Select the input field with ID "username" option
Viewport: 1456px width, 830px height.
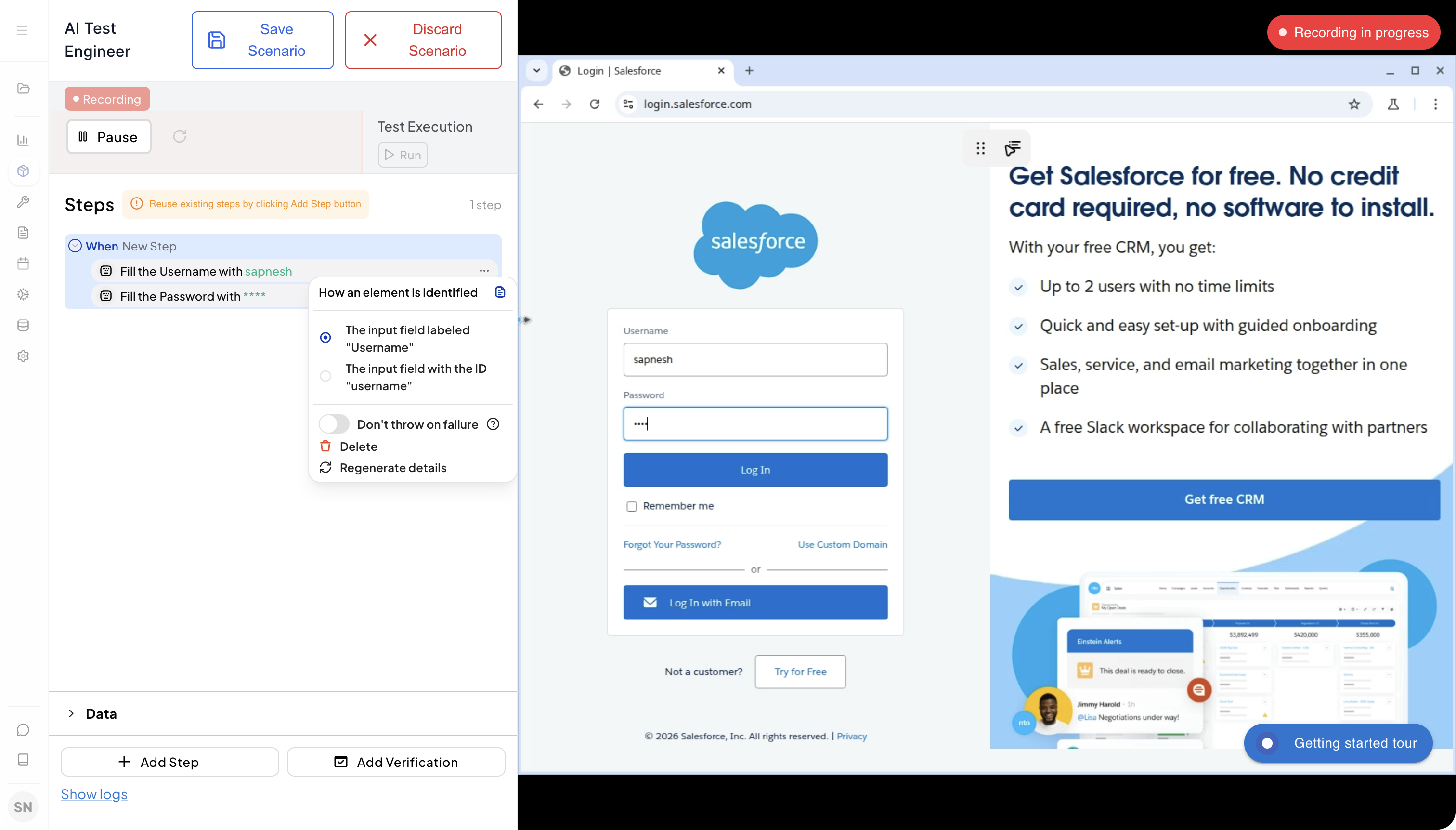tap(325, 376)
